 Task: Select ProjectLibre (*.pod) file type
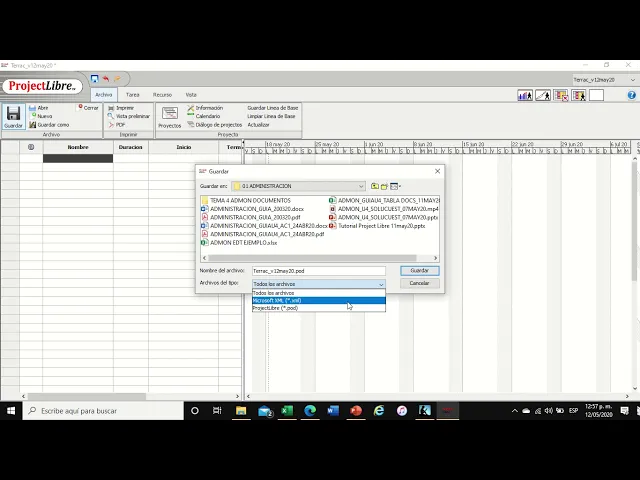(x=319, y=308)
